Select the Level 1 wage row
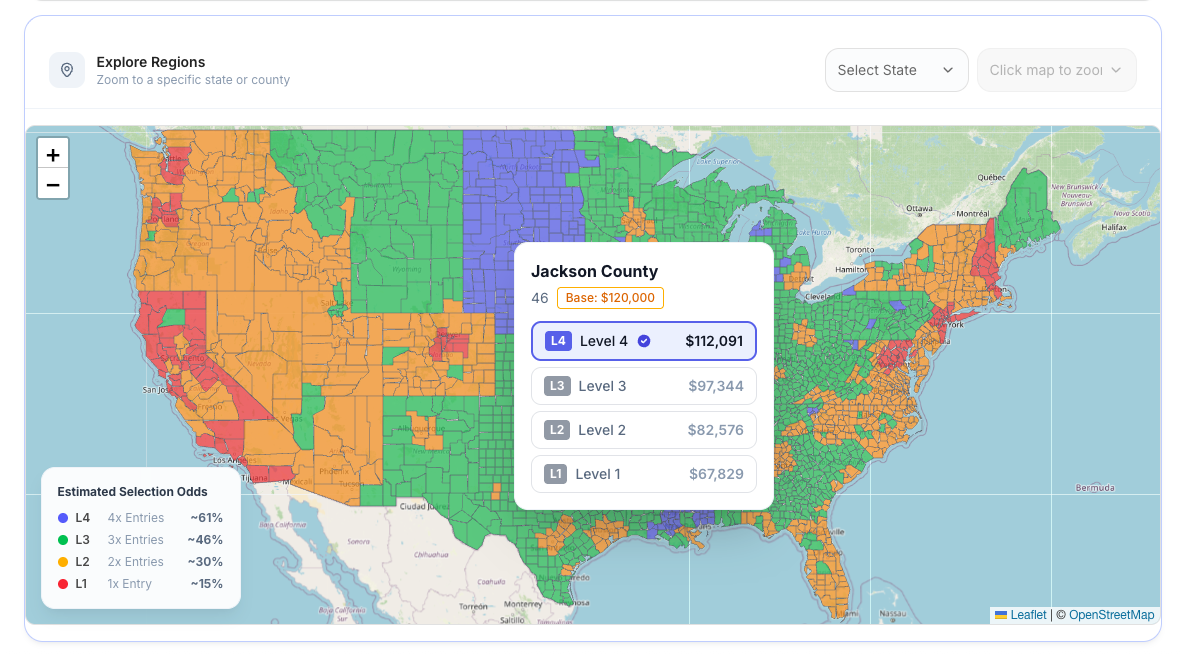 coord(643,474)
